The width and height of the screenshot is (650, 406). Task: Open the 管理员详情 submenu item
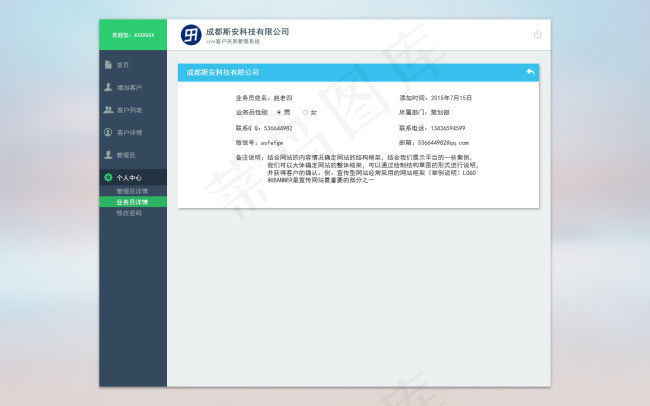tap(133, 191)
